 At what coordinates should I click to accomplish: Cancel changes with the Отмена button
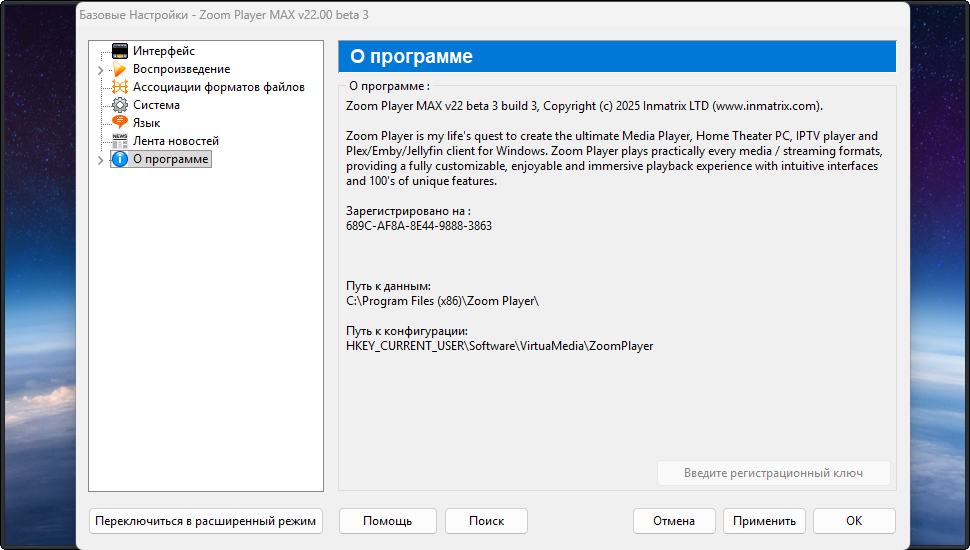pyautogui.click(x=674, y=521)
